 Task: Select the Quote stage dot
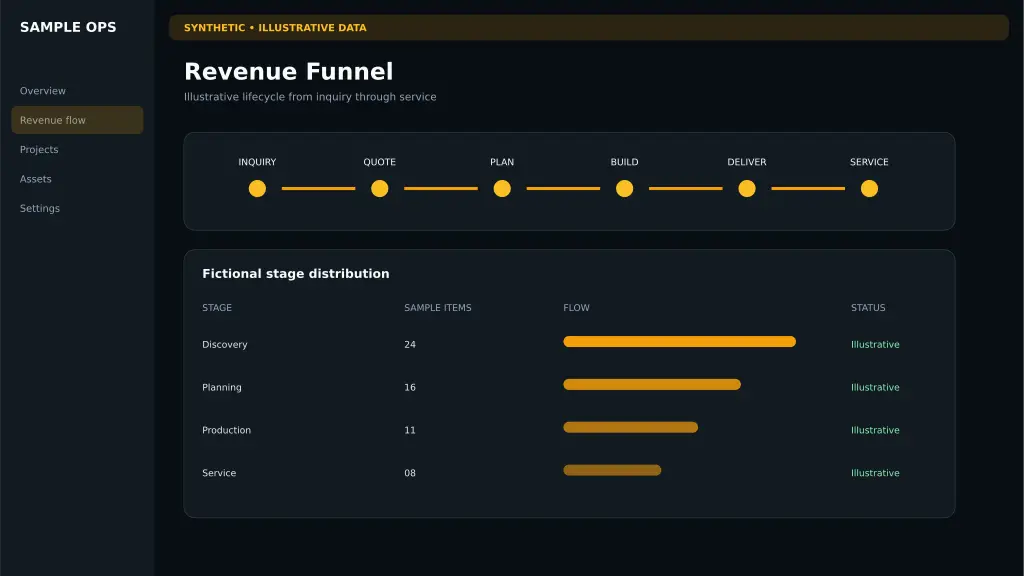point(379,189)
